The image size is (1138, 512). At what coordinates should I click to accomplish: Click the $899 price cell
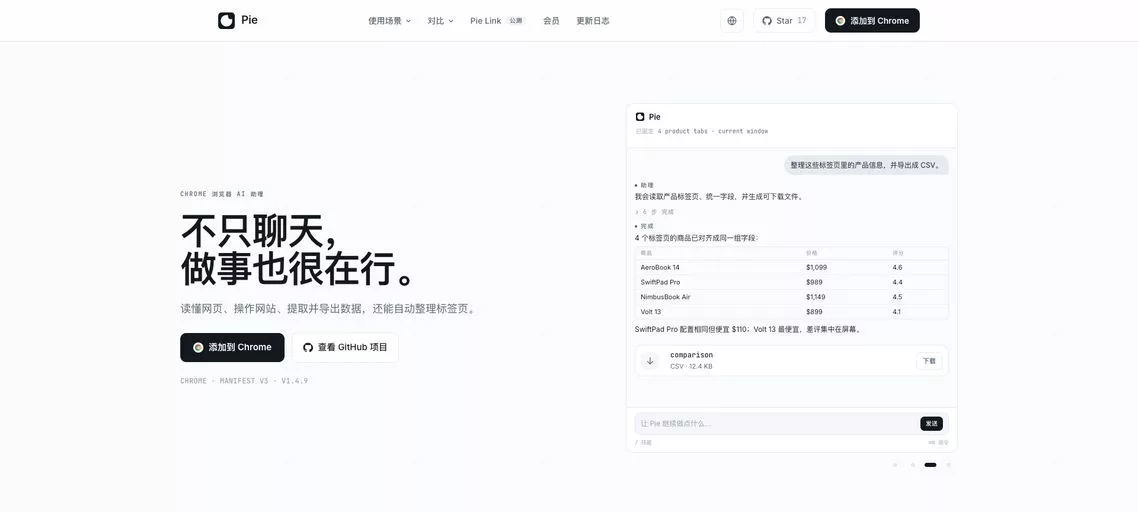coord(814,312)
